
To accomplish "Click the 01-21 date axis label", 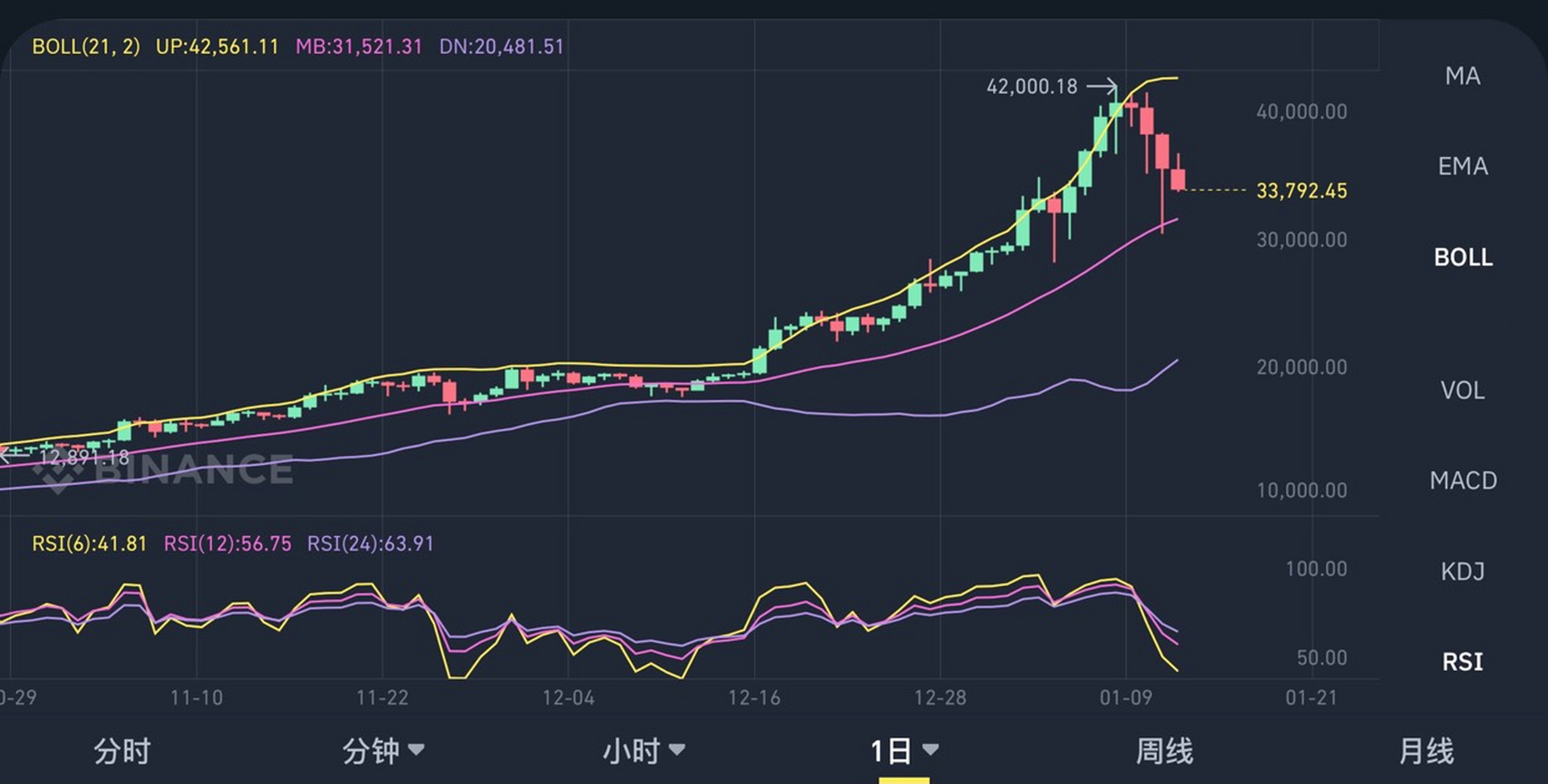I will pos(1312,698).
